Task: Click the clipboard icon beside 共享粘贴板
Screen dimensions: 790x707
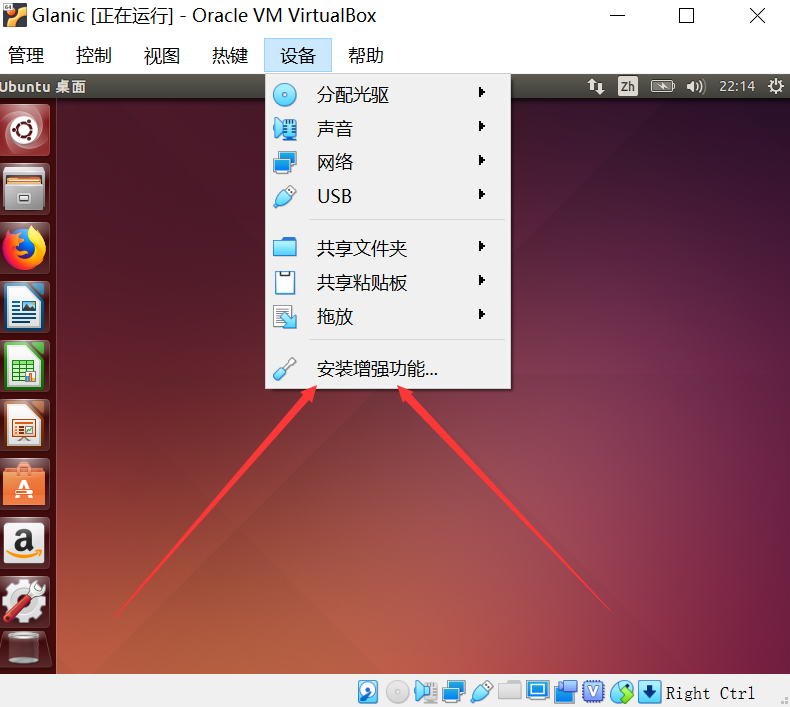Action: (x=285, y=282)
